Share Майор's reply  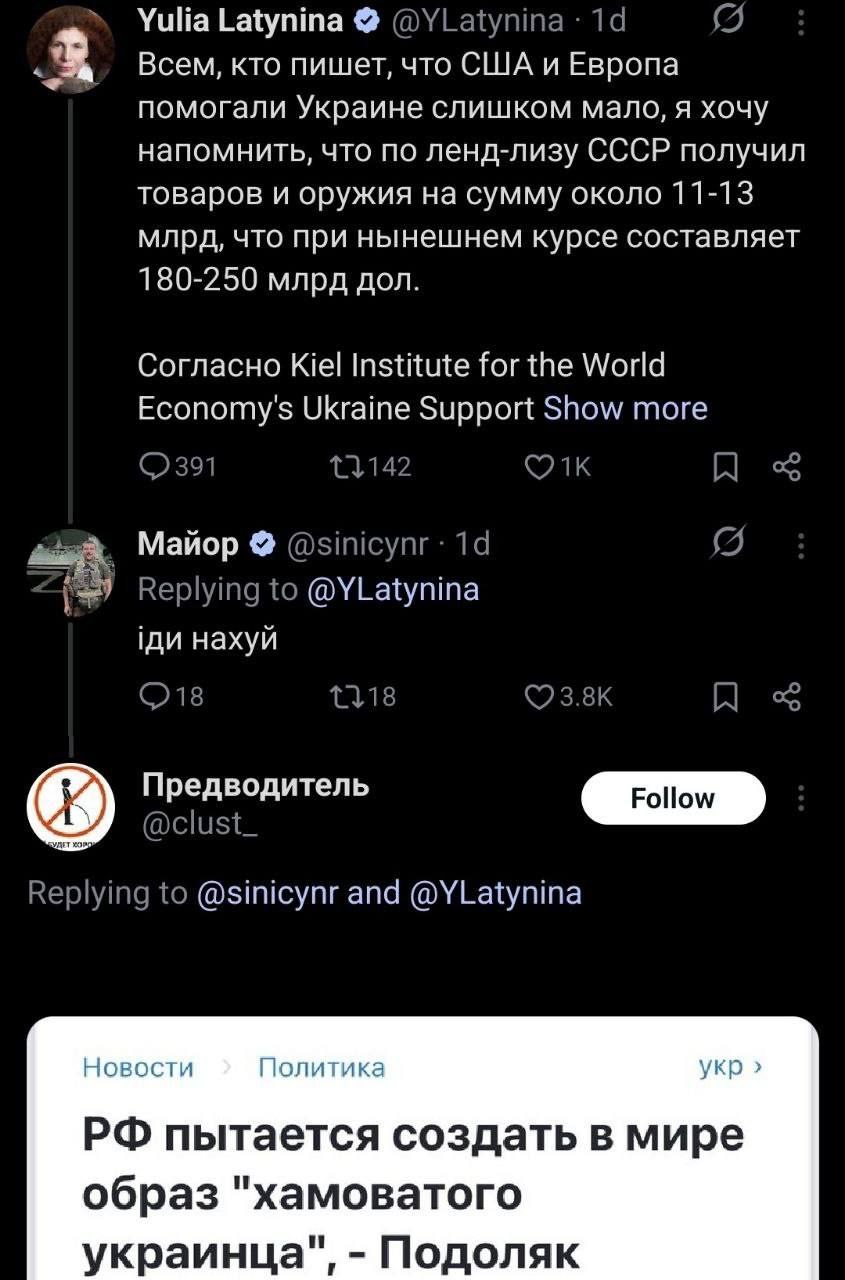coord(787,697)
